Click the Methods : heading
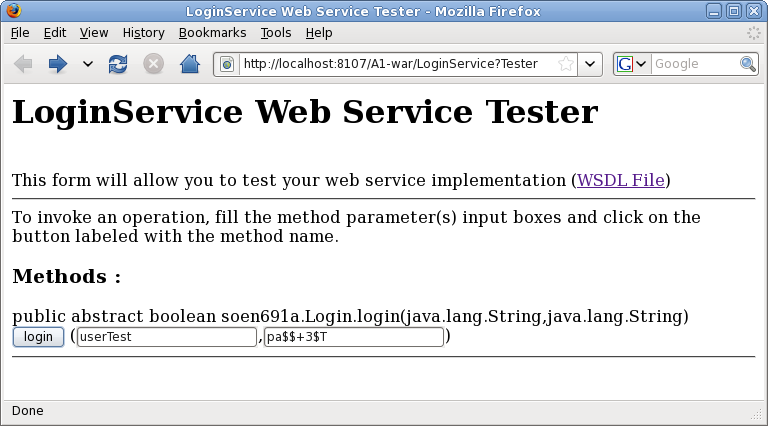The height and width of the screenshot is (426, 768). pos(67,277)
